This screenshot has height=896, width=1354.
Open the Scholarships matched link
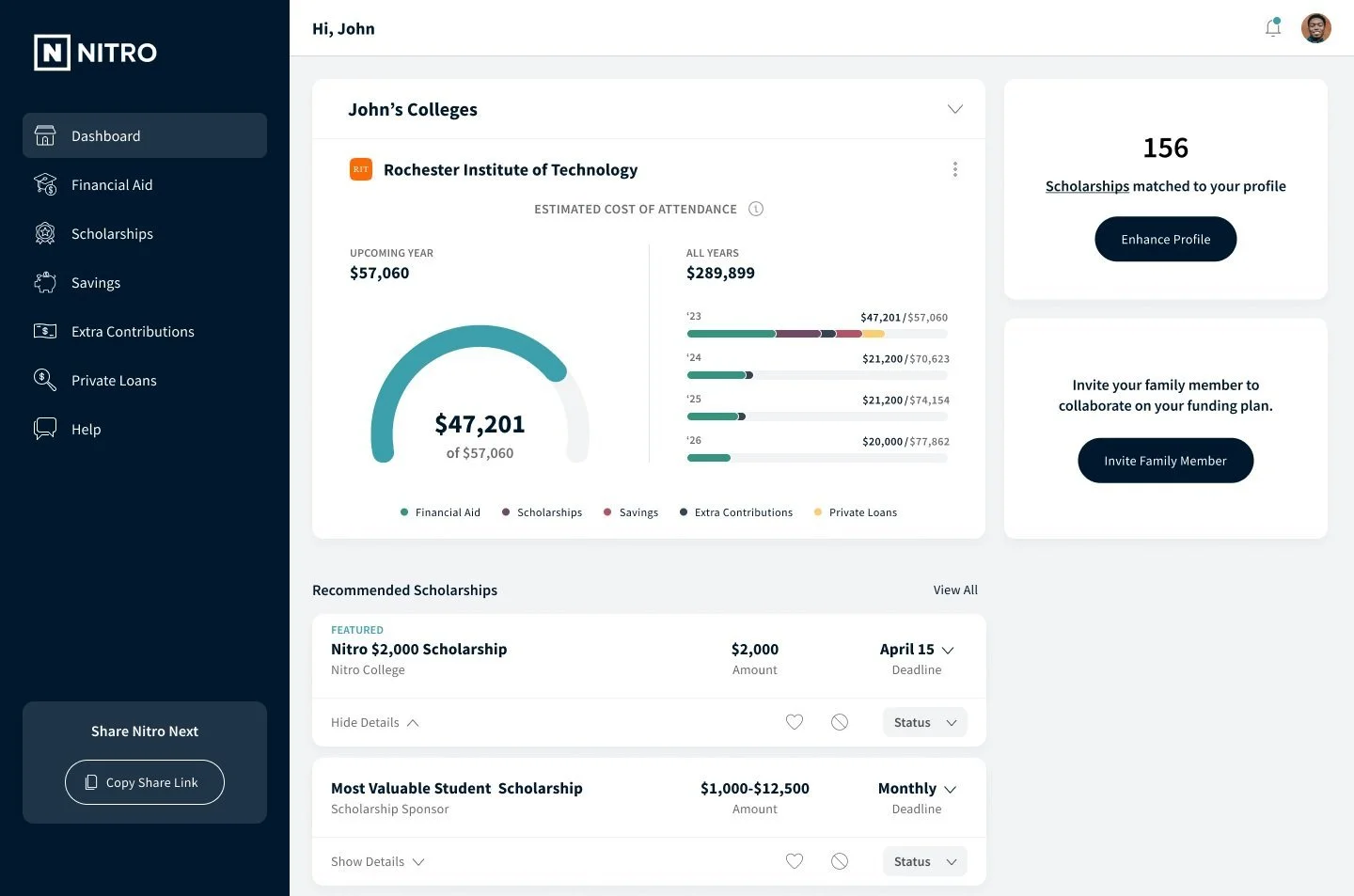[1087, 186]
